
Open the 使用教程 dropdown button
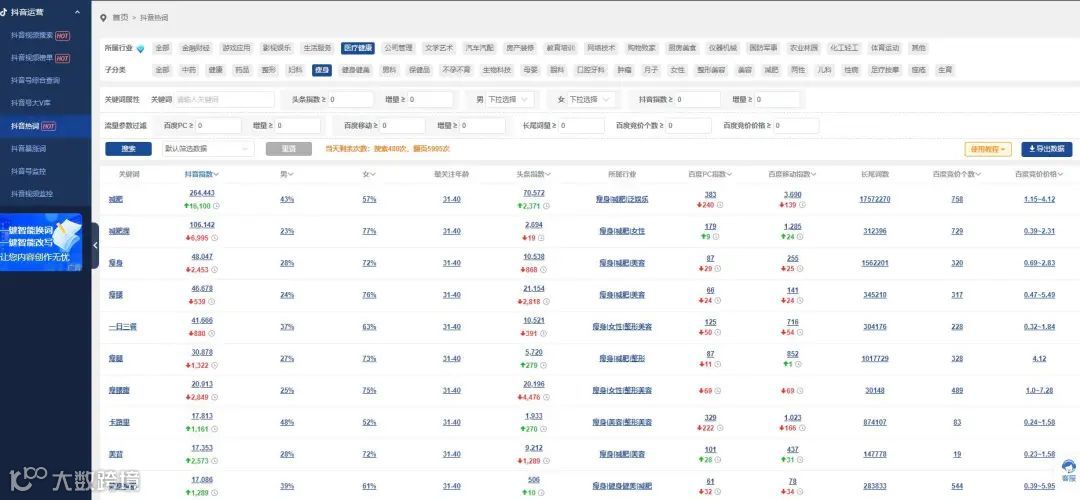988,149
